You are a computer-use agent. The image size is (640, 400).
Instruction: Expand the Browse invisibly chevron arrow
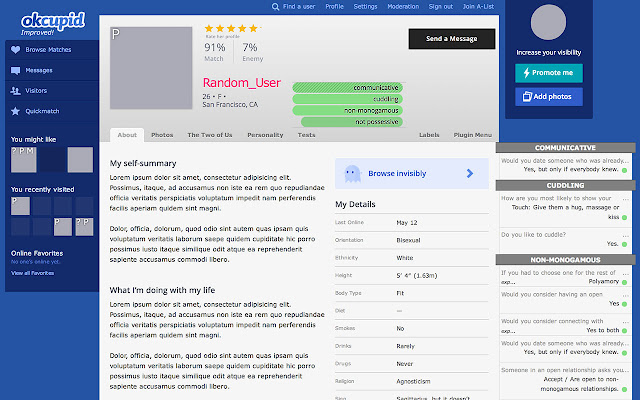470,173
